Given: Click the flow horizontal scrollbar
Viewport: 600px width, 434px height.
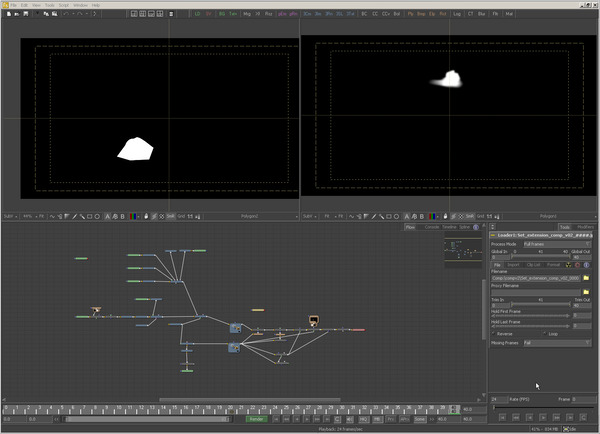Looking at the screenshot, I should pos(249,400).
